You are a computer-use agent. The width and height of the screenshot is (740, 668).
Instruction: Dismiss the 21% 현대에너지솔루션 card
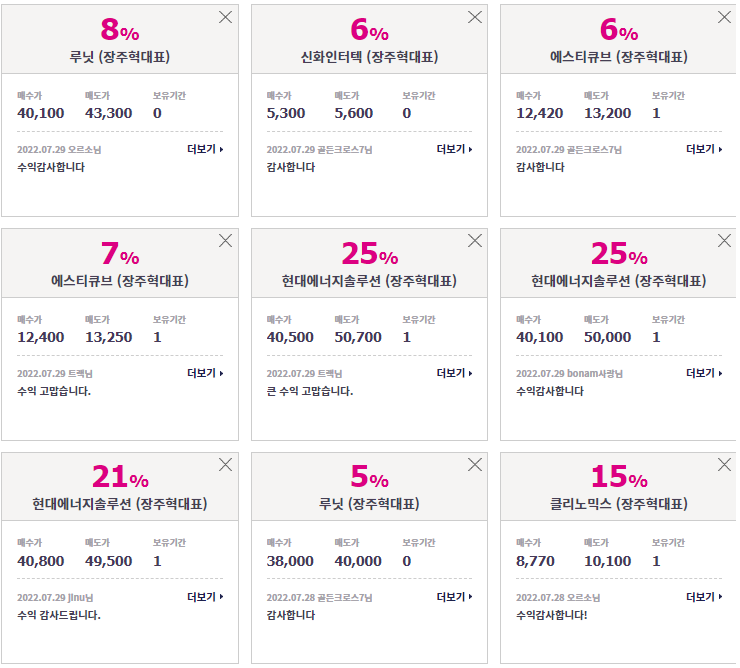click(x=225, y=465)
